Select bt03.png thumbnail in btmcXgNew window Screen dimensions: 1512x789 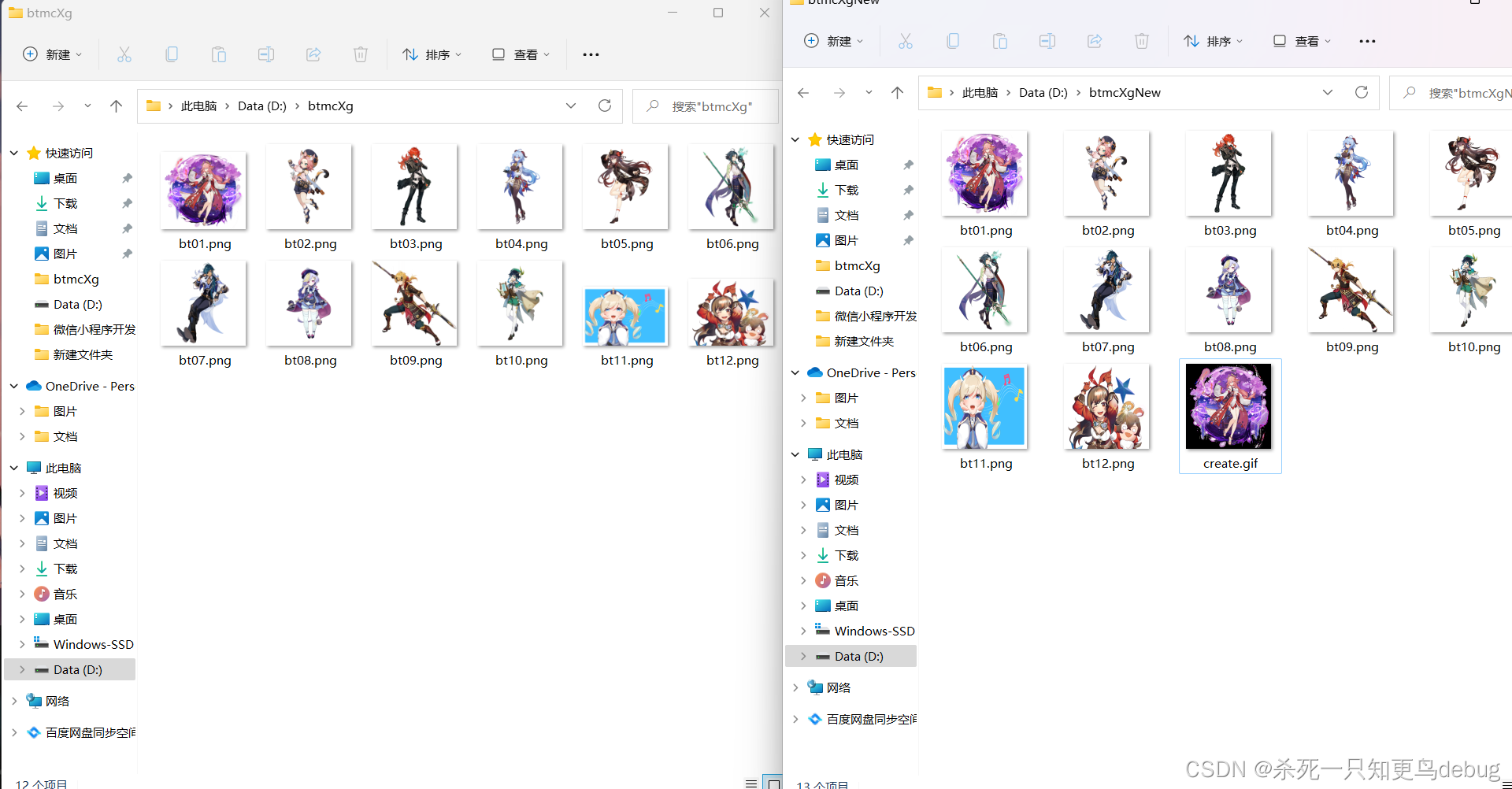[x=1229, y=173]
